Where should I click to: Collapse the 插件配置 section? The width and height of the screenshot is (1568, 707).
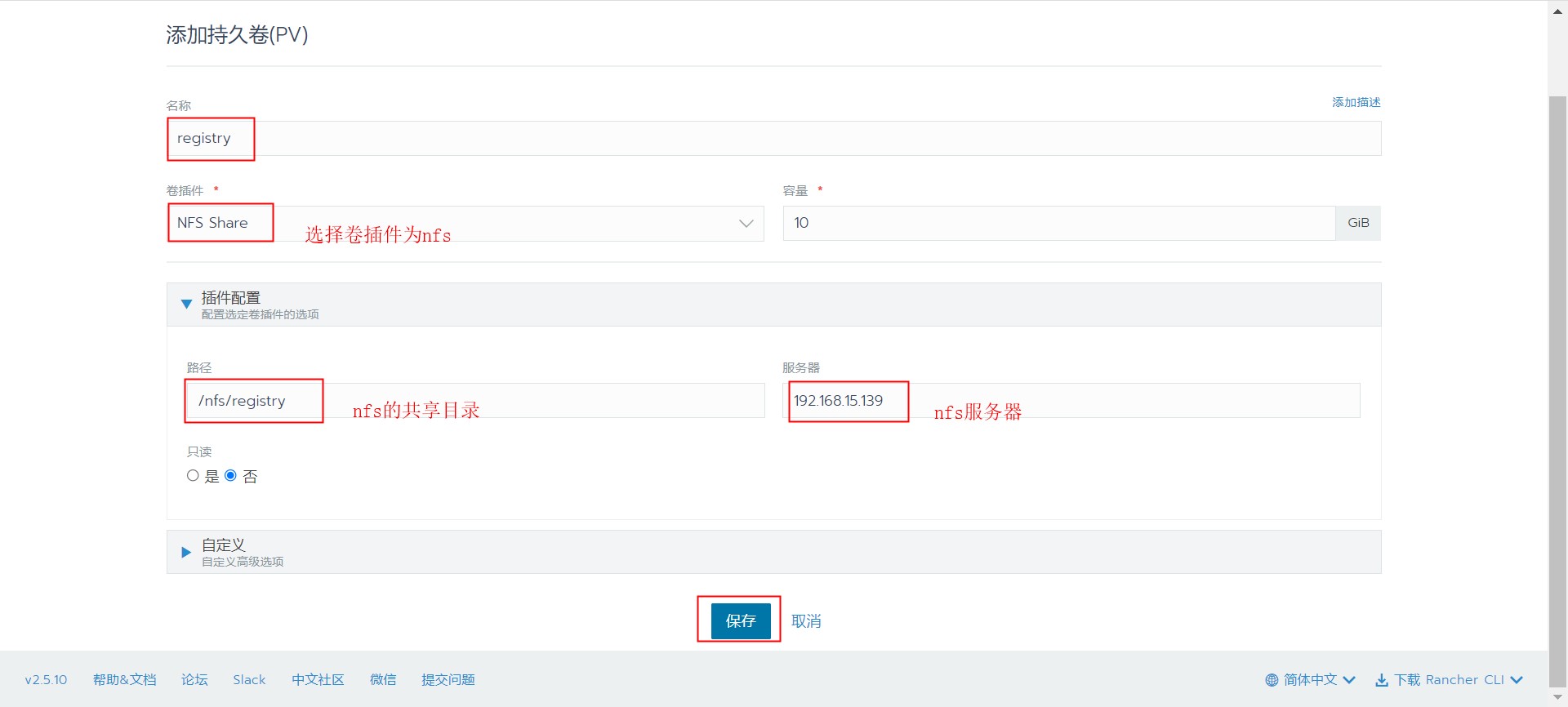(186, 304)
